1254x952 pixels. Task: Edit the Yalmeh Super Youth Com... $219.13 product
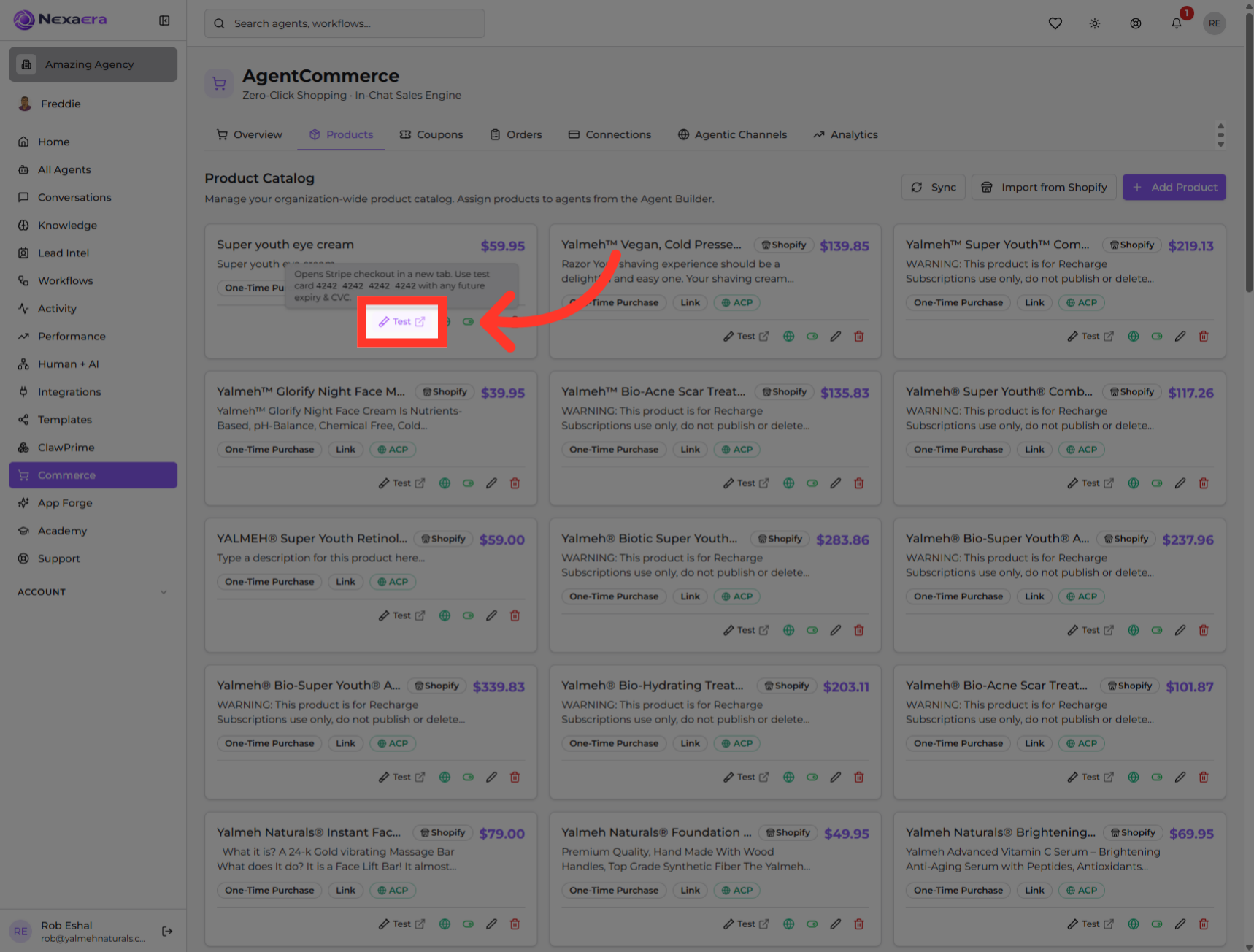point(1180,337)
